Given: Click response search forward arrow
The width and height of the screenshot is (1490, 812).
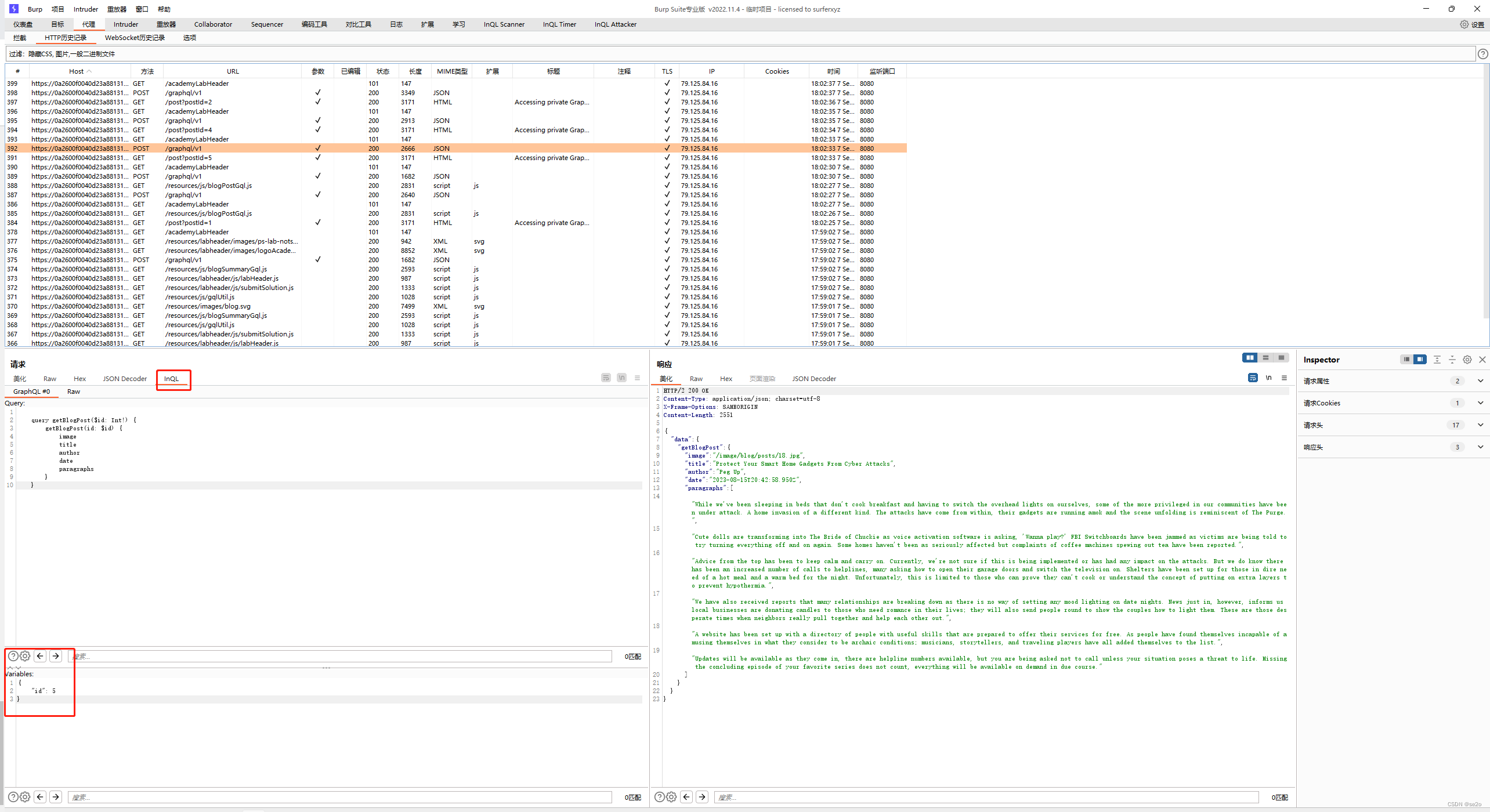Looking at the screenshot, I should tap(702, 797).
